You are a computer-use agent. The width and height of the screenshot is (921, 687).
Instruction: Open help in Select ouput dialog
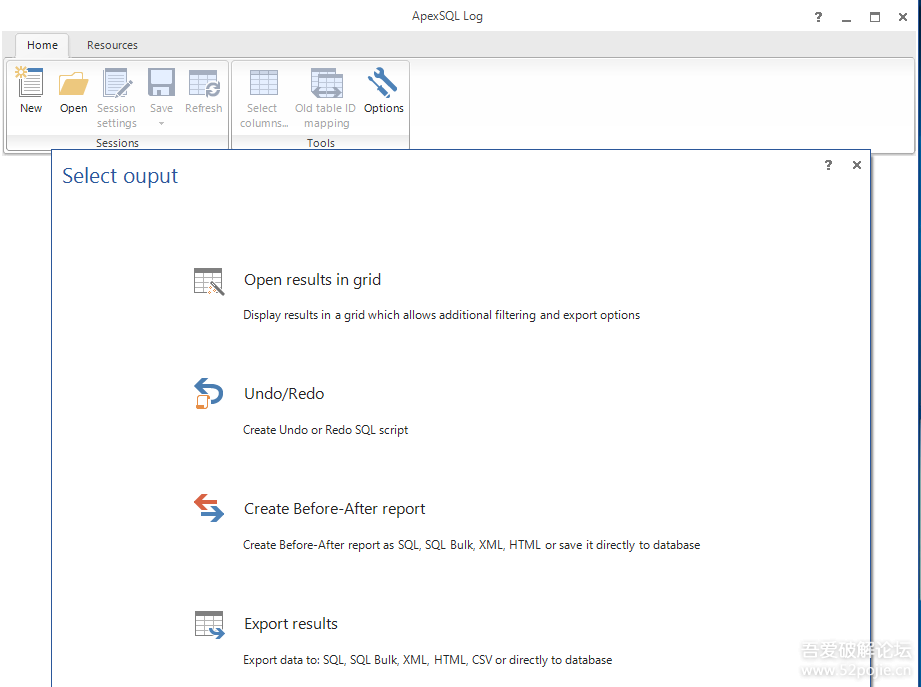pyautogui.click(x=828, y=165)
